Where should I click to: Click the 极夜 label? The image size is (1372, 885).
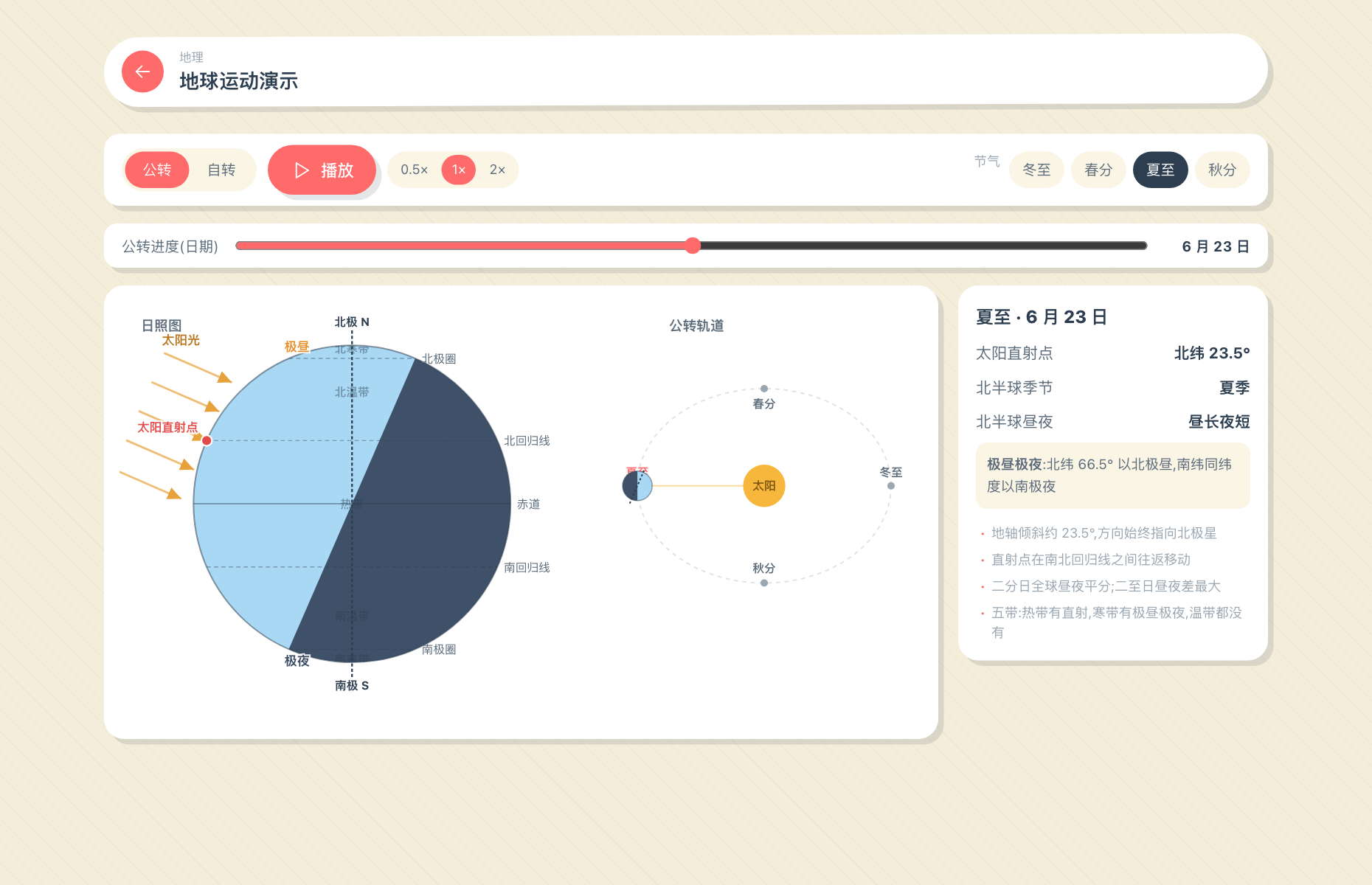point(297,661)
